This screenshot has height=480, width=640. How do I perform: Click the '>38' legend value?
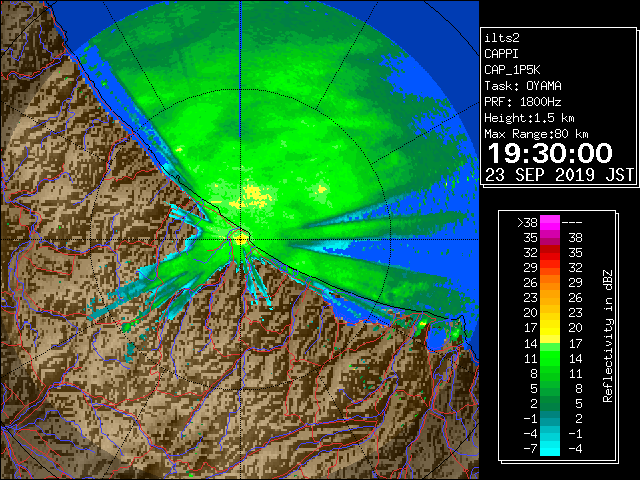point(527,223)
